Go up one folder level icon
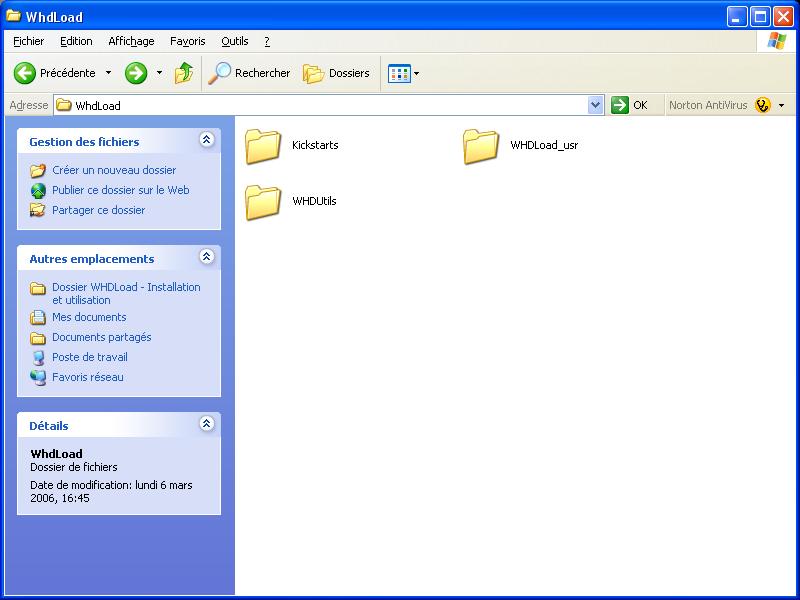 click(x=184, y=73)
